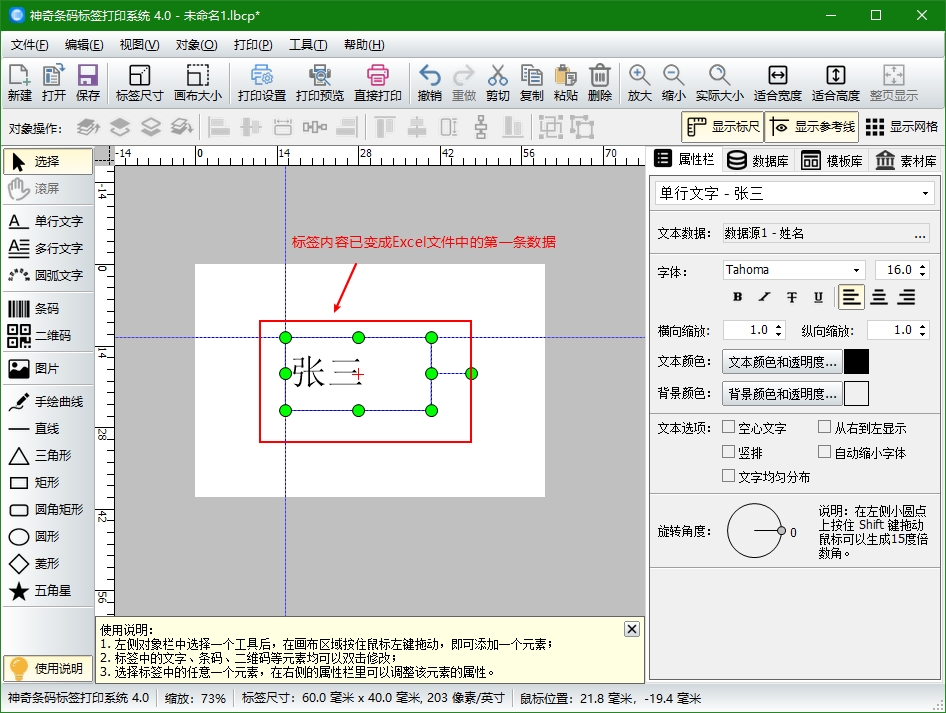Check the Vertical layout (竖排) option
Image resolution: width=946 pixels, height=713 pixels.
[728, 453]
